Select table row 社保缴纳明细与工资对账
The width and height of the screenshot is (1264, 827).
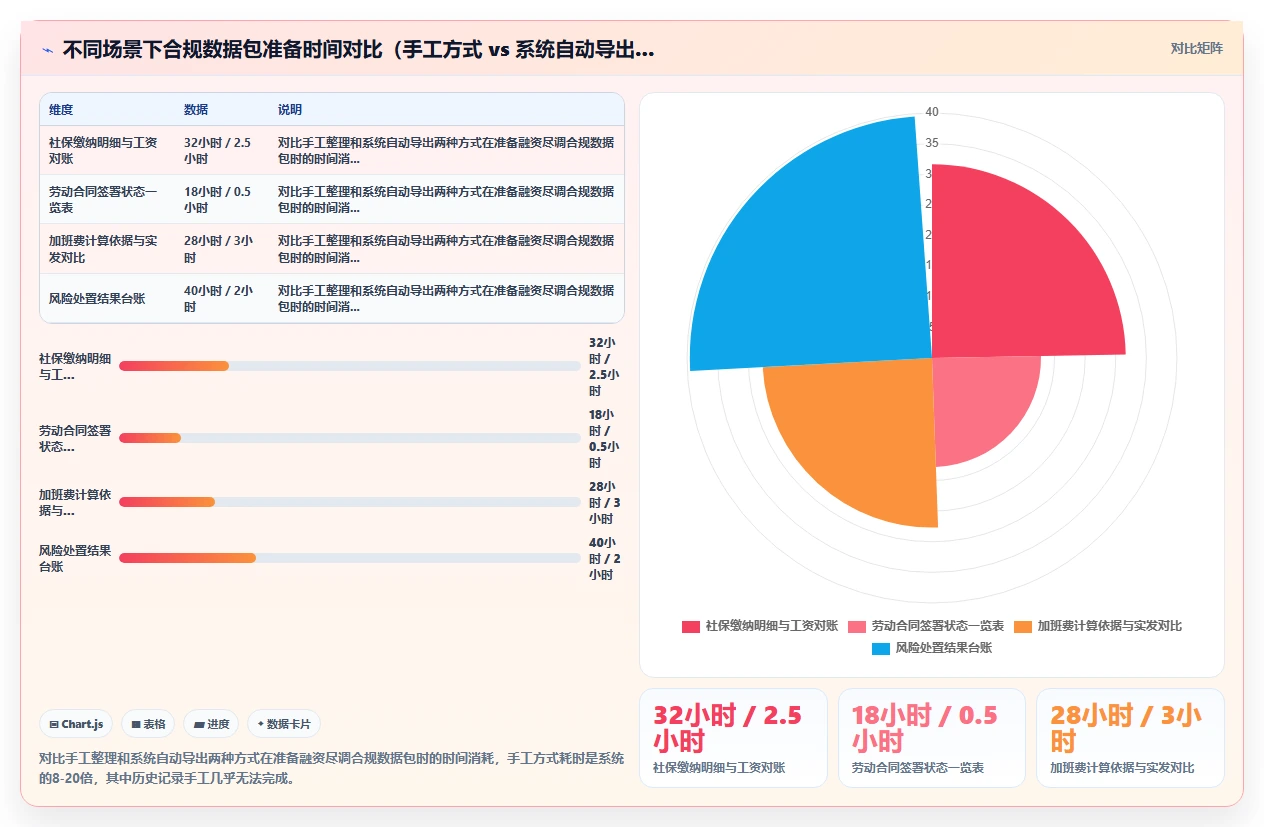[x=332, y=150]
